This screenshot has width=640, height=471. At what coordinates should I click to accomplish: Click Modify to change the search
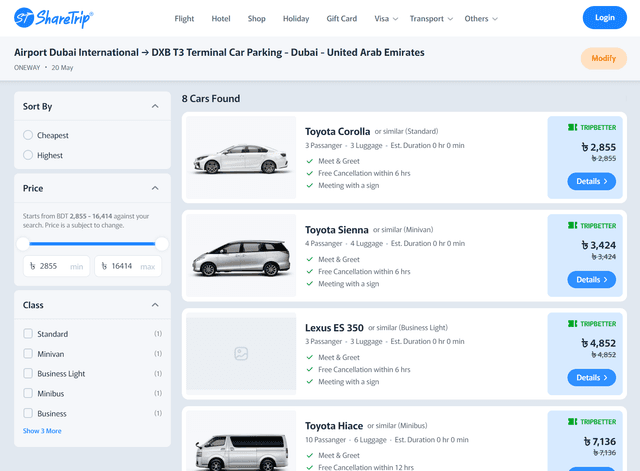point(604,58)
